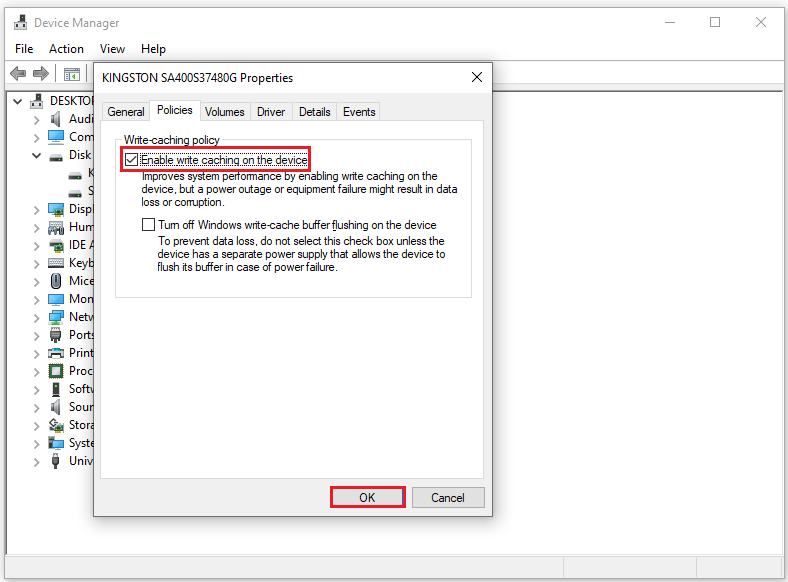Open the Help menu
788x582 pixels.
(153, 49)
